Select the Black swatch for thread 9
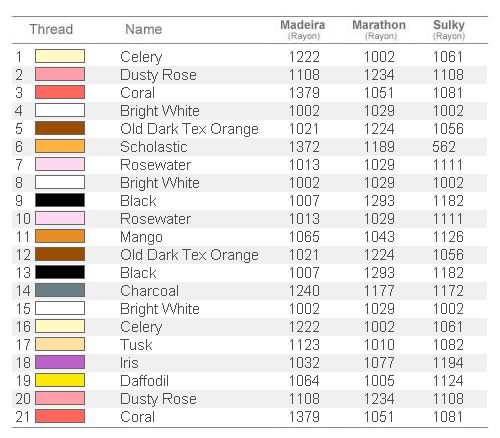The width and height of the screenshot is (500, 438). 60,200
